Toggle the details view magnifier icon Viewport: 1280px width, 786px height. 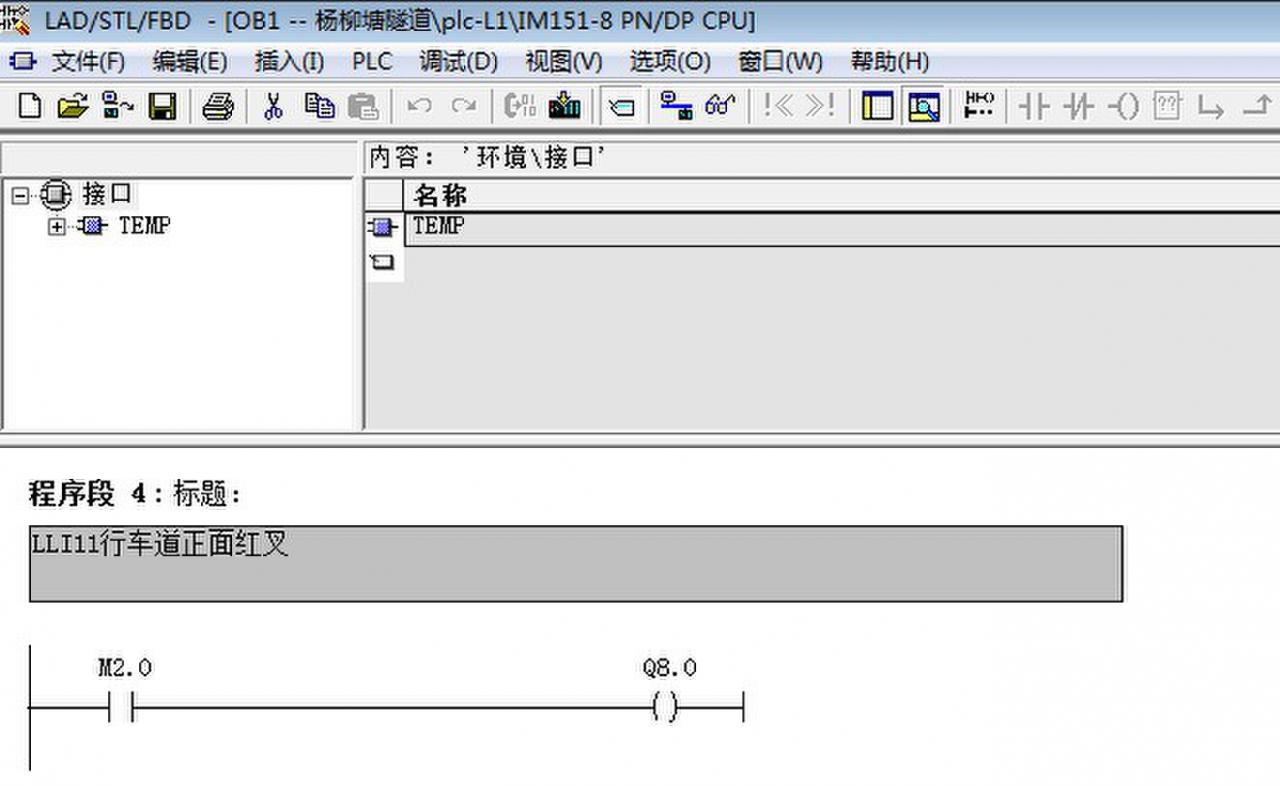point(923,107)
